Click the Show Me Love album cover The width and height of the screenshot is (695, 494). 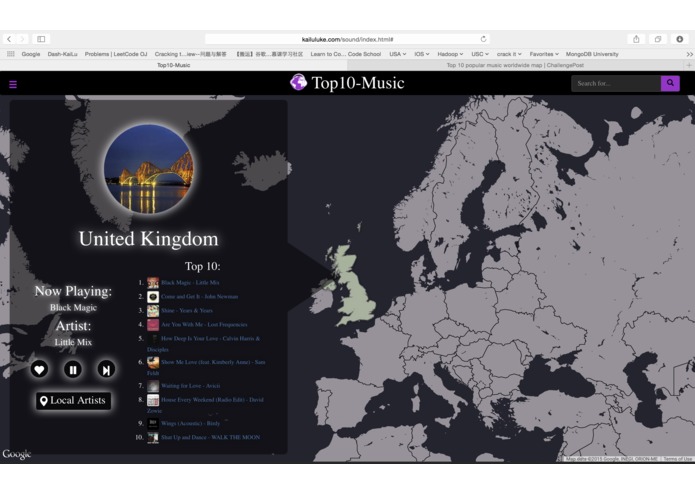click(x=153, y=362)
